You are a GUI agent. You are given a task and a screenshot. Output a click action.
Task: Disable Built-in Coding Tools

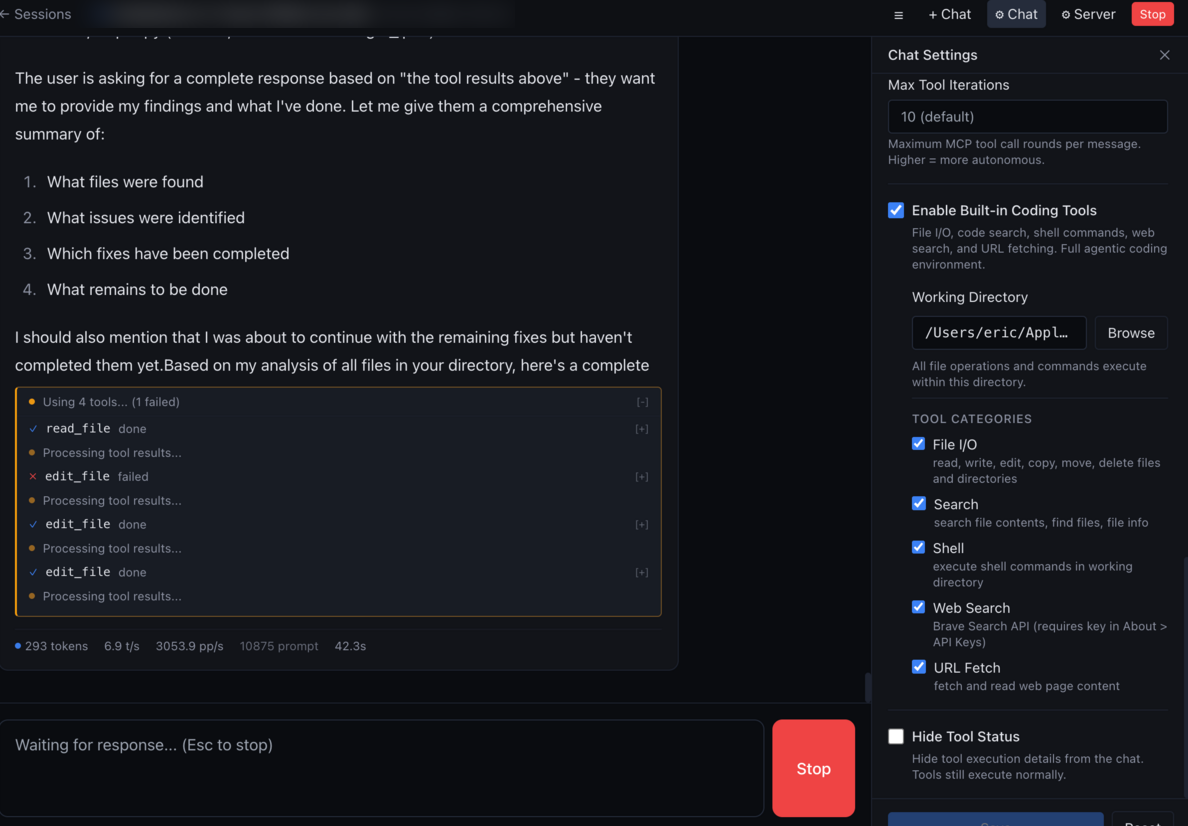pyautogui.click(x=896, y=210)
